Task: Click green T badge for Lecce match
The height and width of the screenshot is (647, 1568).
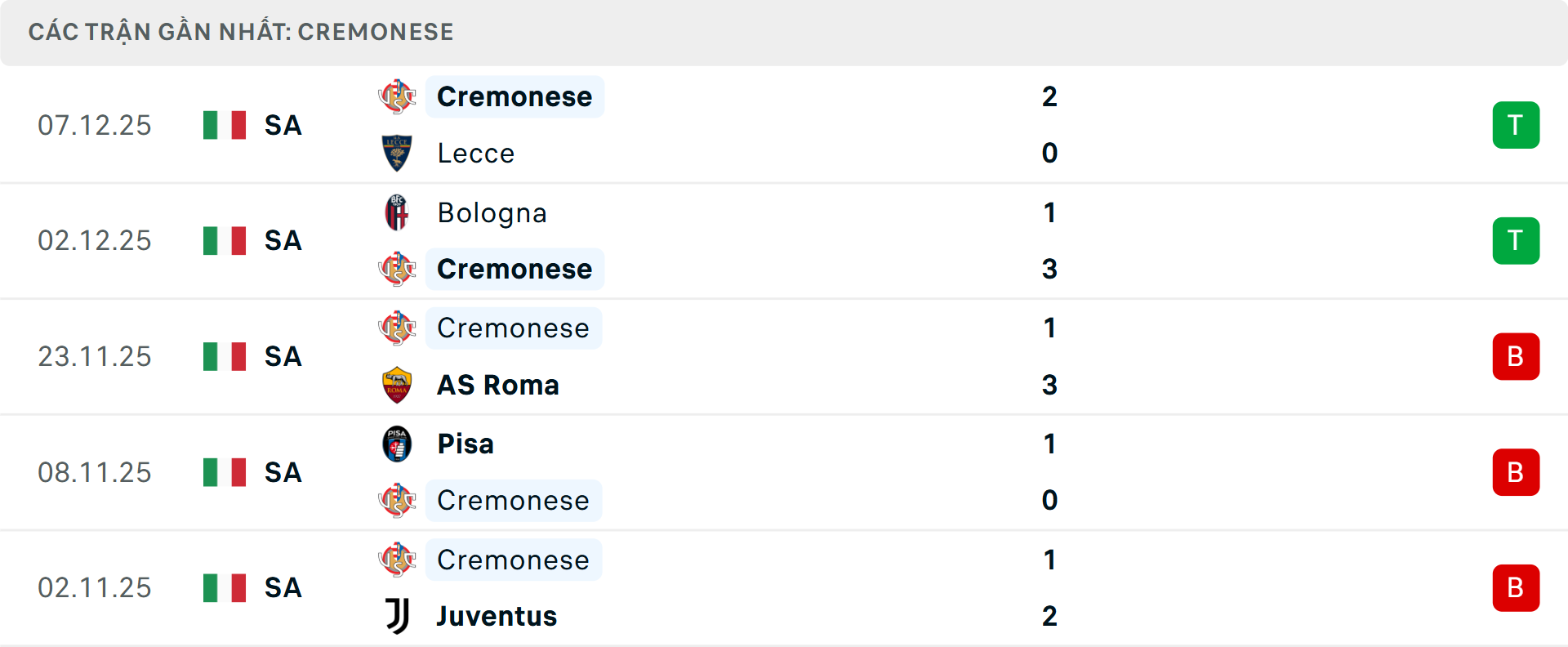Action: click(x=1516, y=125)
